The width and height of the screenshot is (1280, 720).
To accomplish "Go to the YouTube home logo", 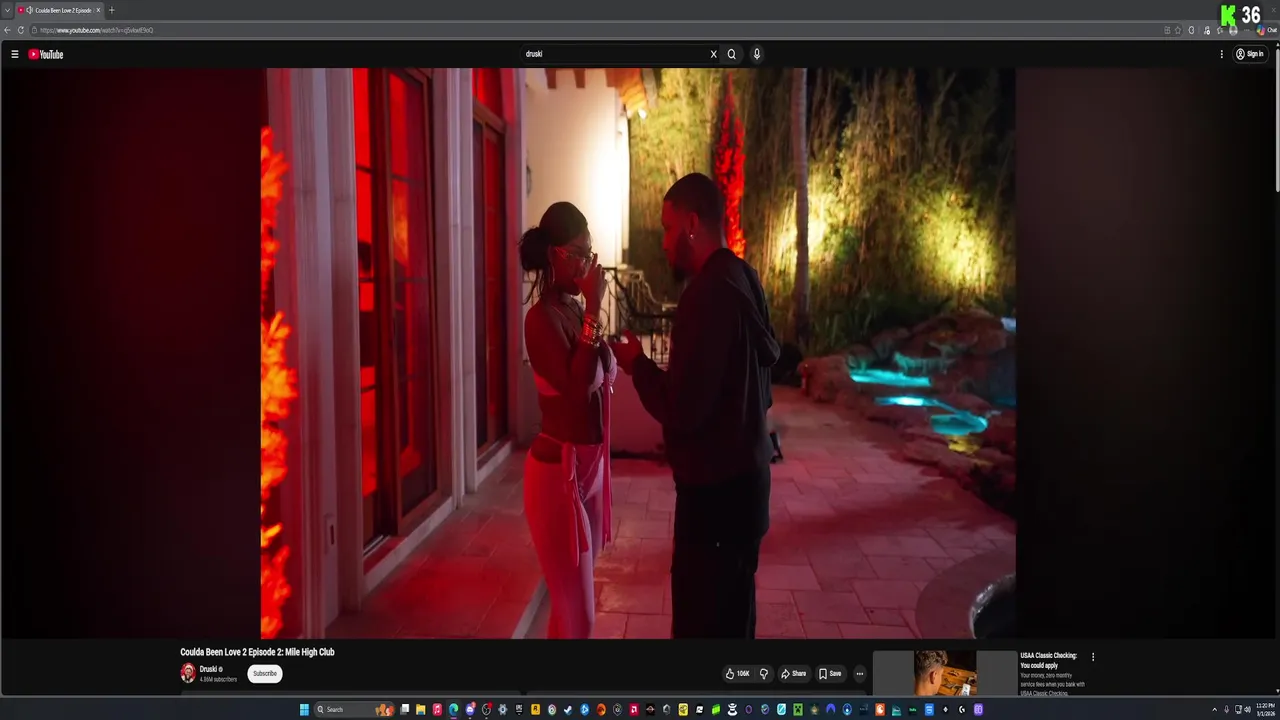I will 46,54.
